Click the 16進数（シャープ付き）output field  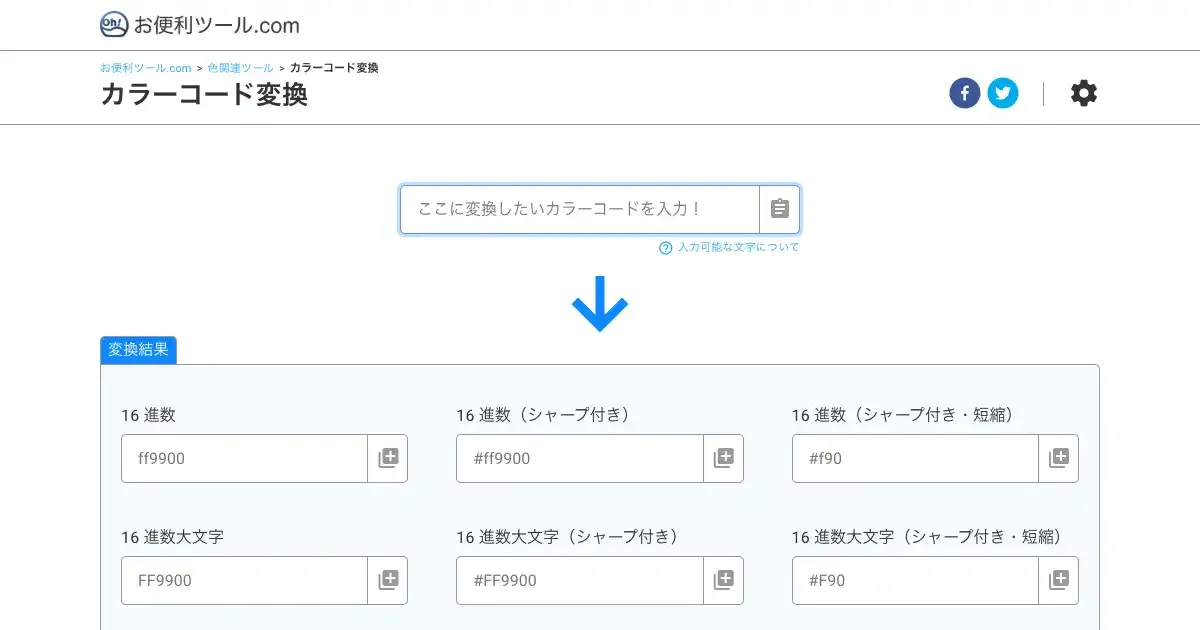(x=579, y=459)
